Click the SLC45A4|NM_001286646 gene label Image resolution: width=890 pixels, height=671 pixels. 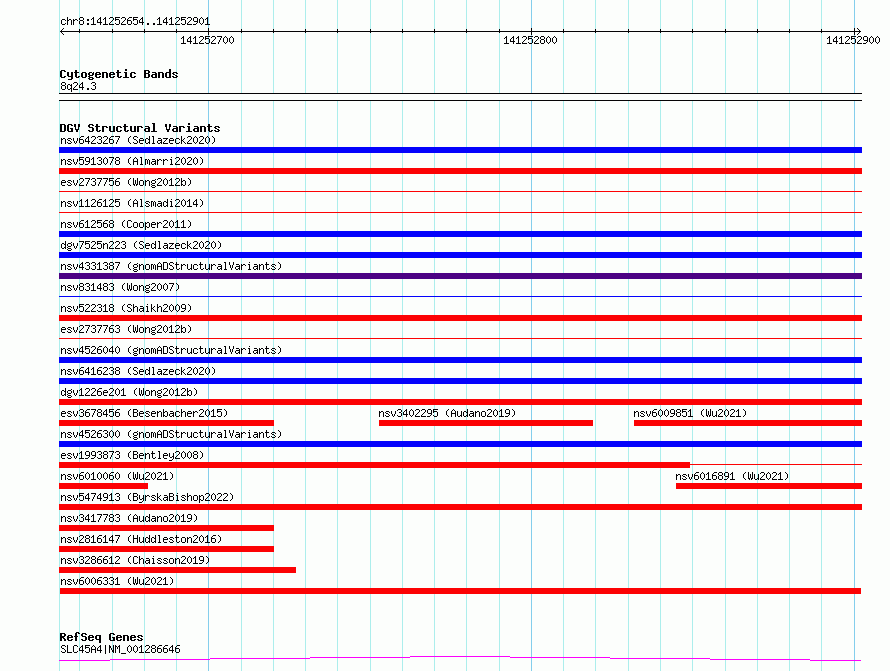click(x=120, y=649)
